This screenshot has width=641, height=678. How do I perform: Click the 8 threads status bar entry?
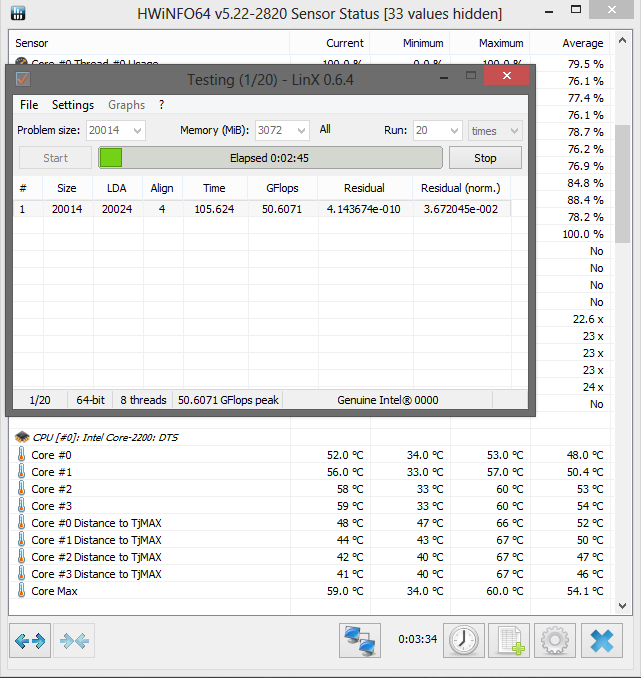[x=143, y=400]
